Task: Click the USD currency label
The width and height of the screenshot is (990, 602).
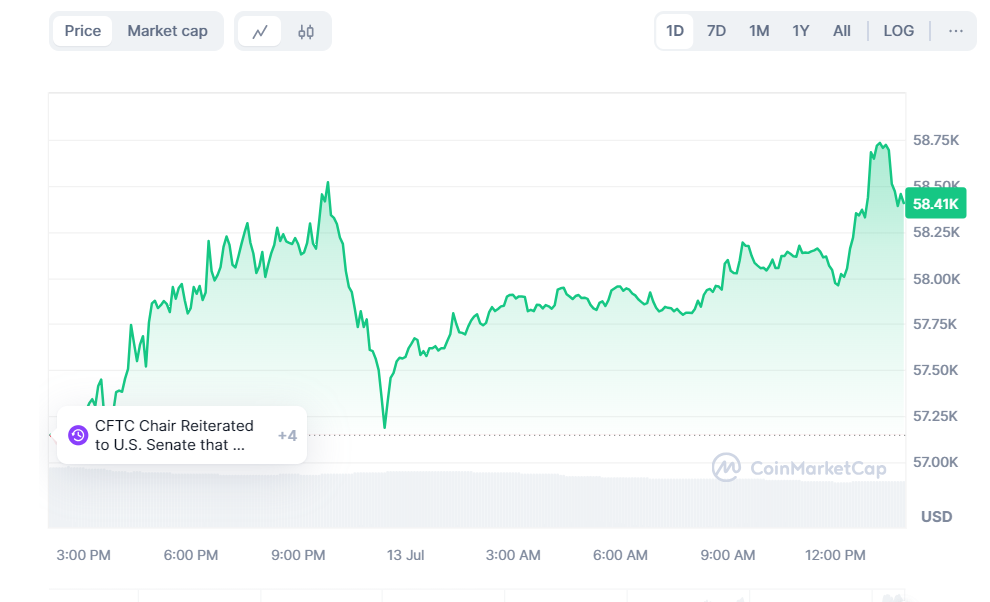Action: click(x=936, y=517)
